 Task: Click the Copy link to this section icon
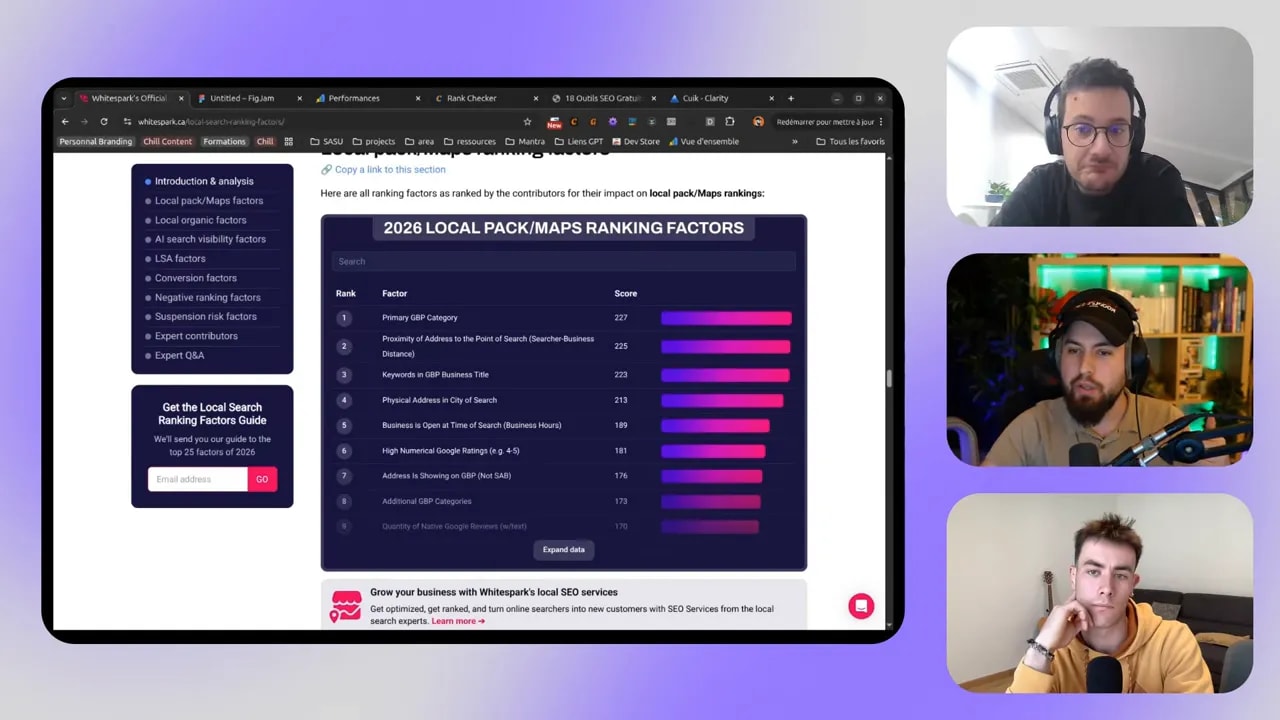[326, 169]
